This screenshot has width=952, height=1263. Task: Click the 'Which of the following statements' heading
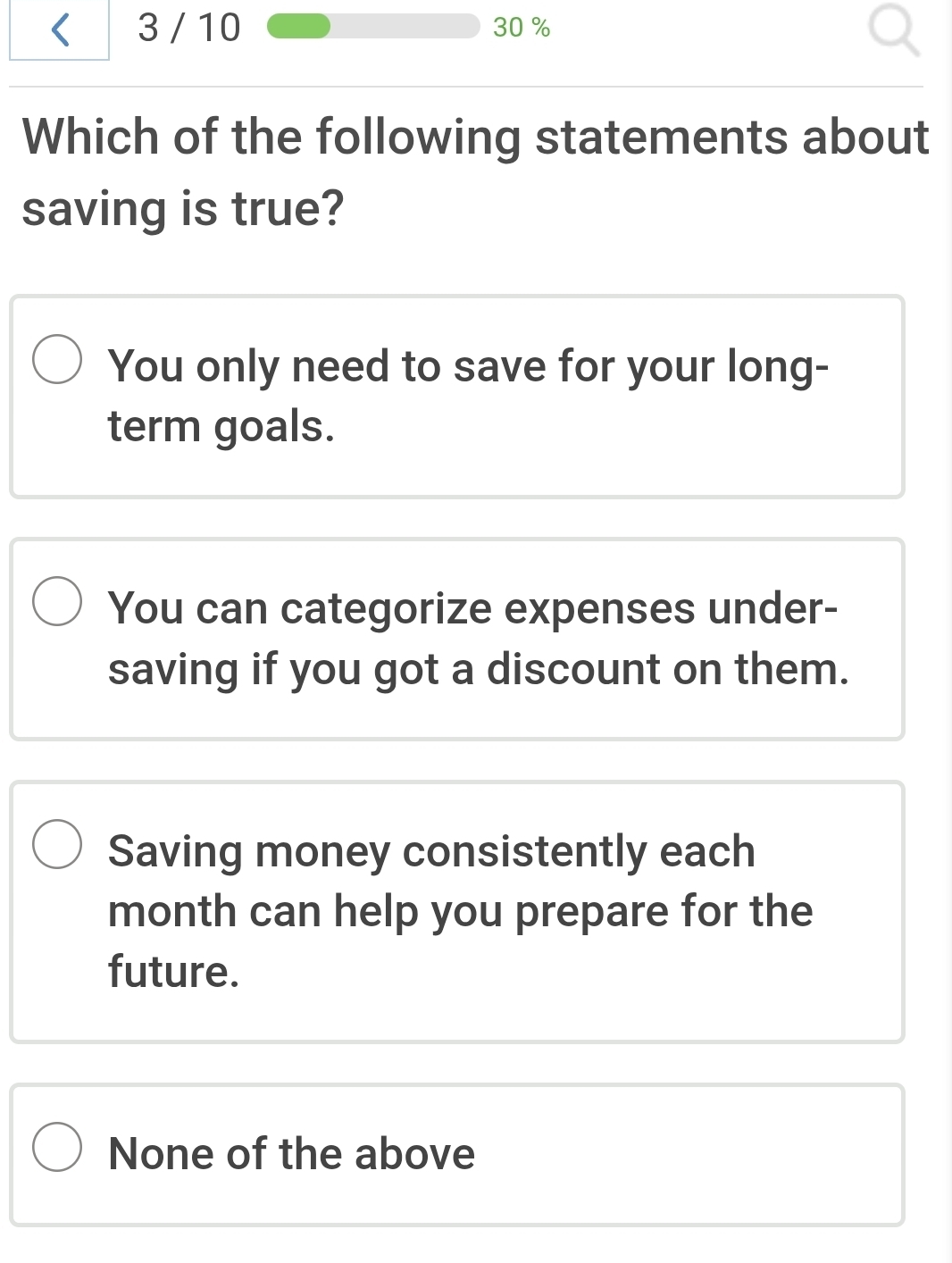(475, 137)
